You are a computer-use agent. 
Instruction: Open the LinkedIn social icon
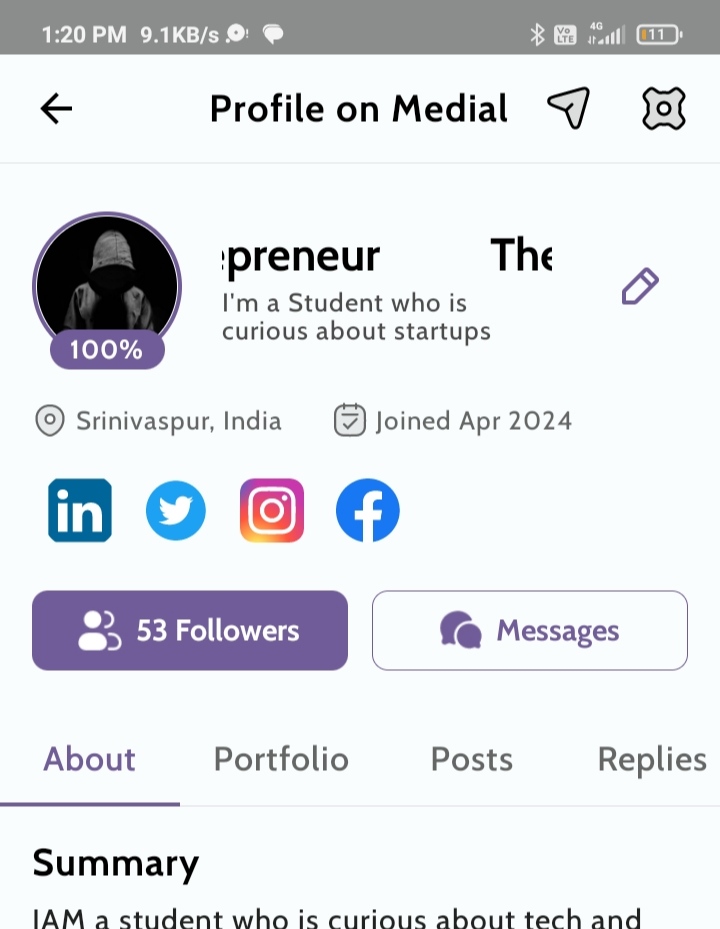(80, 510)
